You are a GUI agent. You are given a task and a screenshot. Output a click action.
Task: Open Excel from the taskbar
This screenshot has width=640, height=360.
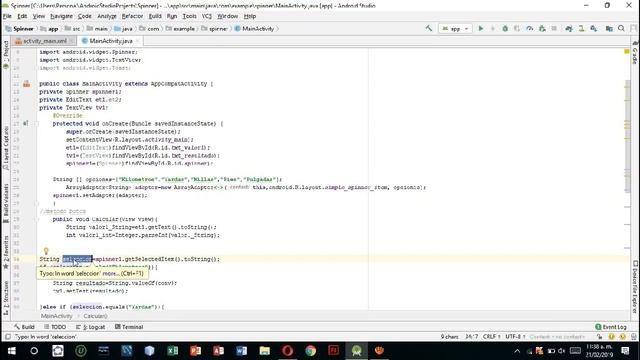[173, 351]
